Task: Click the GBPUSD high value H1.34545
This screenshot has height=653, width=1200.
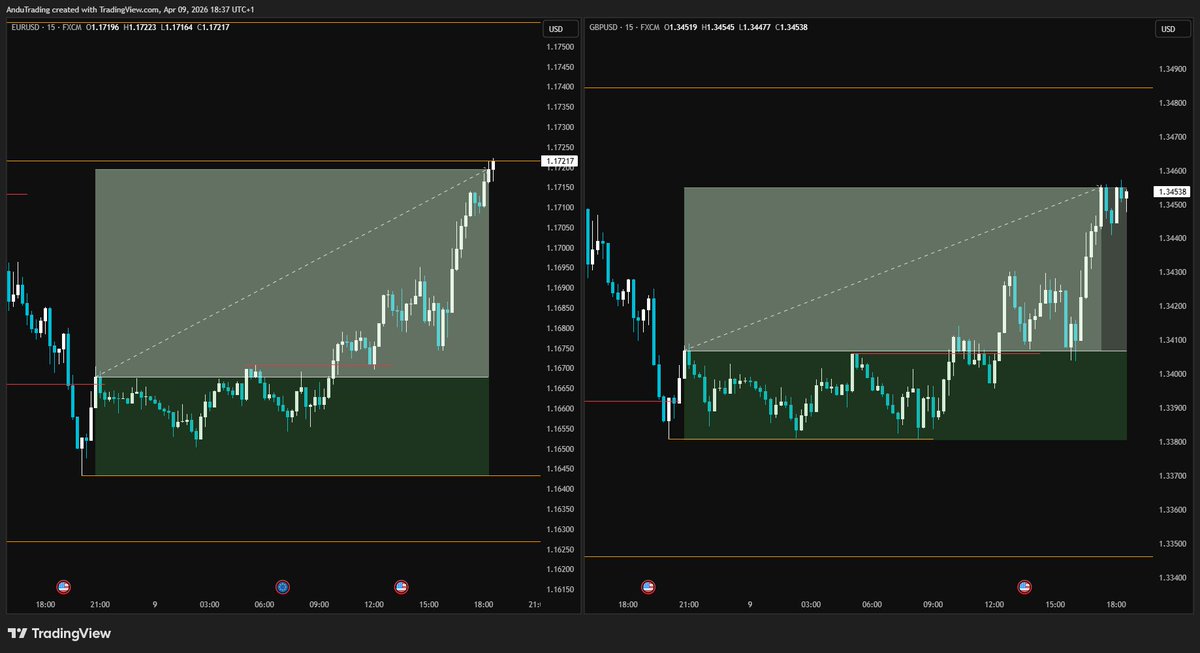Action: [720, 27]
